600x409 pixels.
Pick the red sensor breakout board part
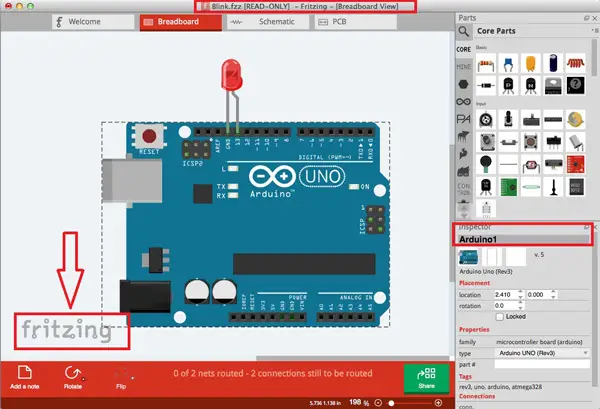(576, 164)
